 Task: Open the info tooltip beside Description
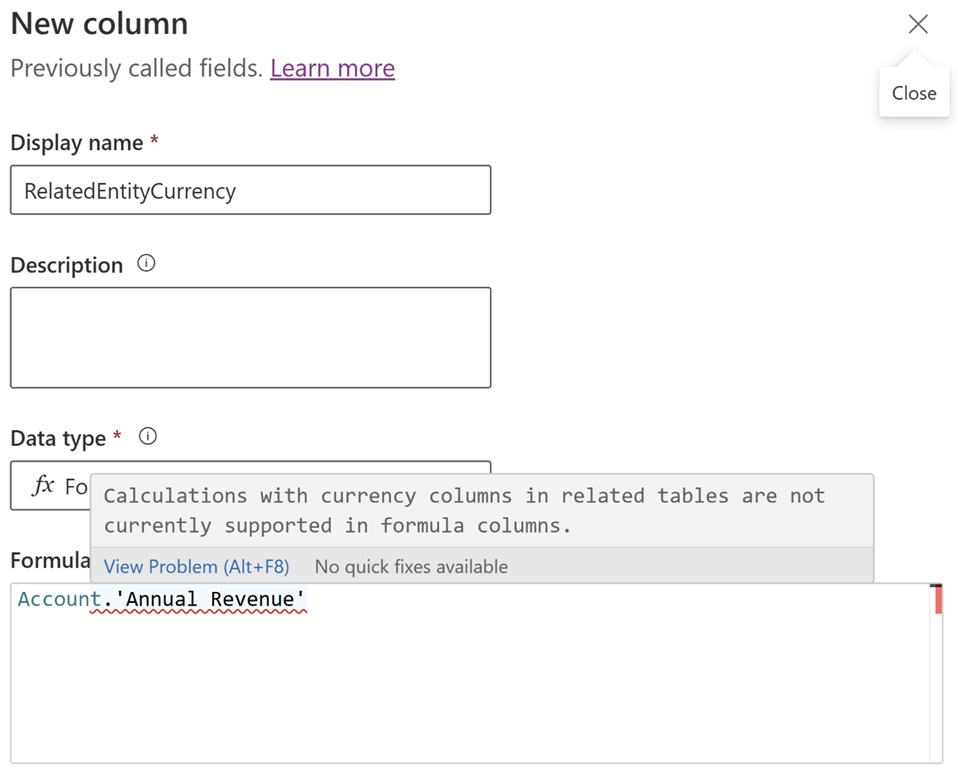pyautogui.click(x=146, y=263)
